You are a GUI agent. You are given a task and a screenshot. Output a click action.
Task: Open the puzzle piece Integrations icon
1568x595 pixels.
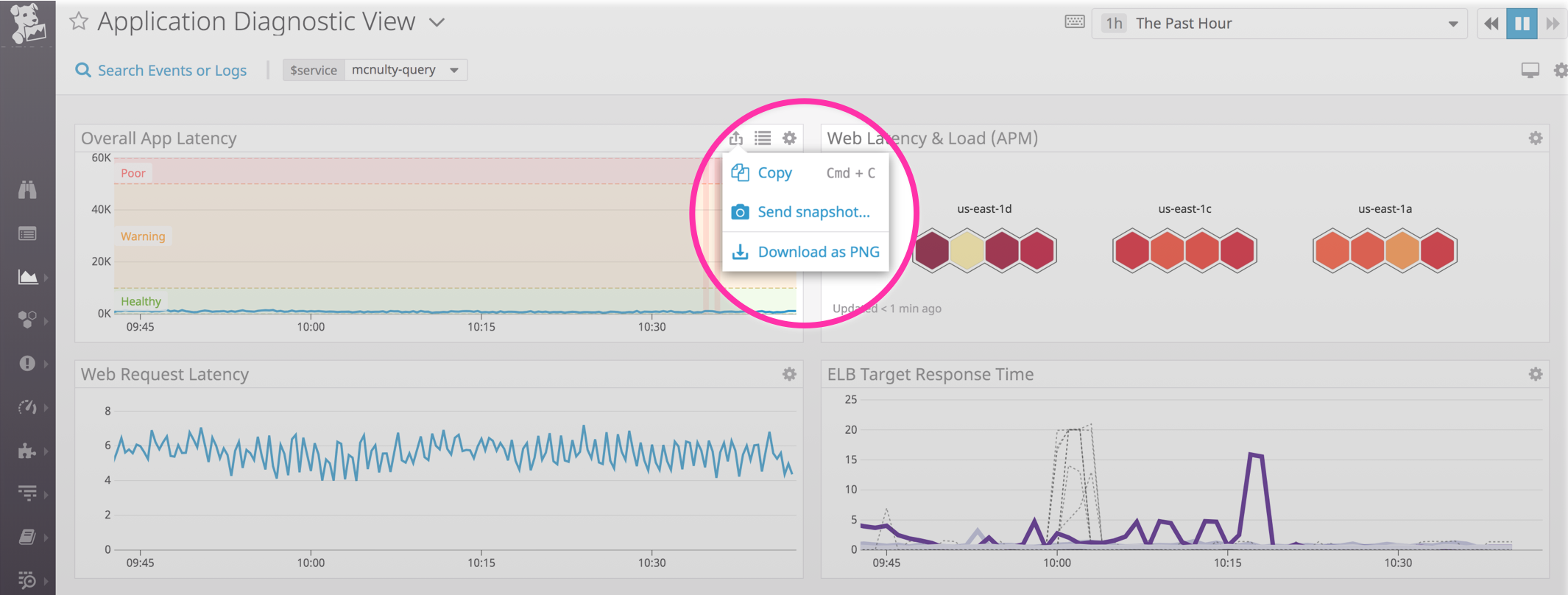point(27,451)
